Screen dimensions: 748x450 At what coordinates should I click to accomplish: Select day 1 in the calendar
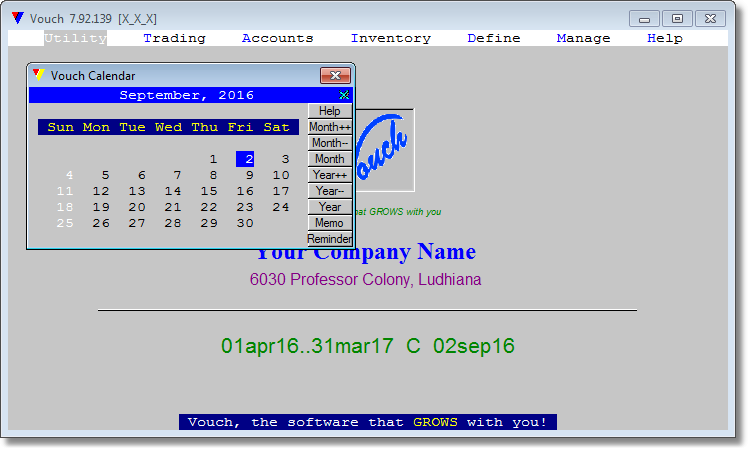[213, 159]
